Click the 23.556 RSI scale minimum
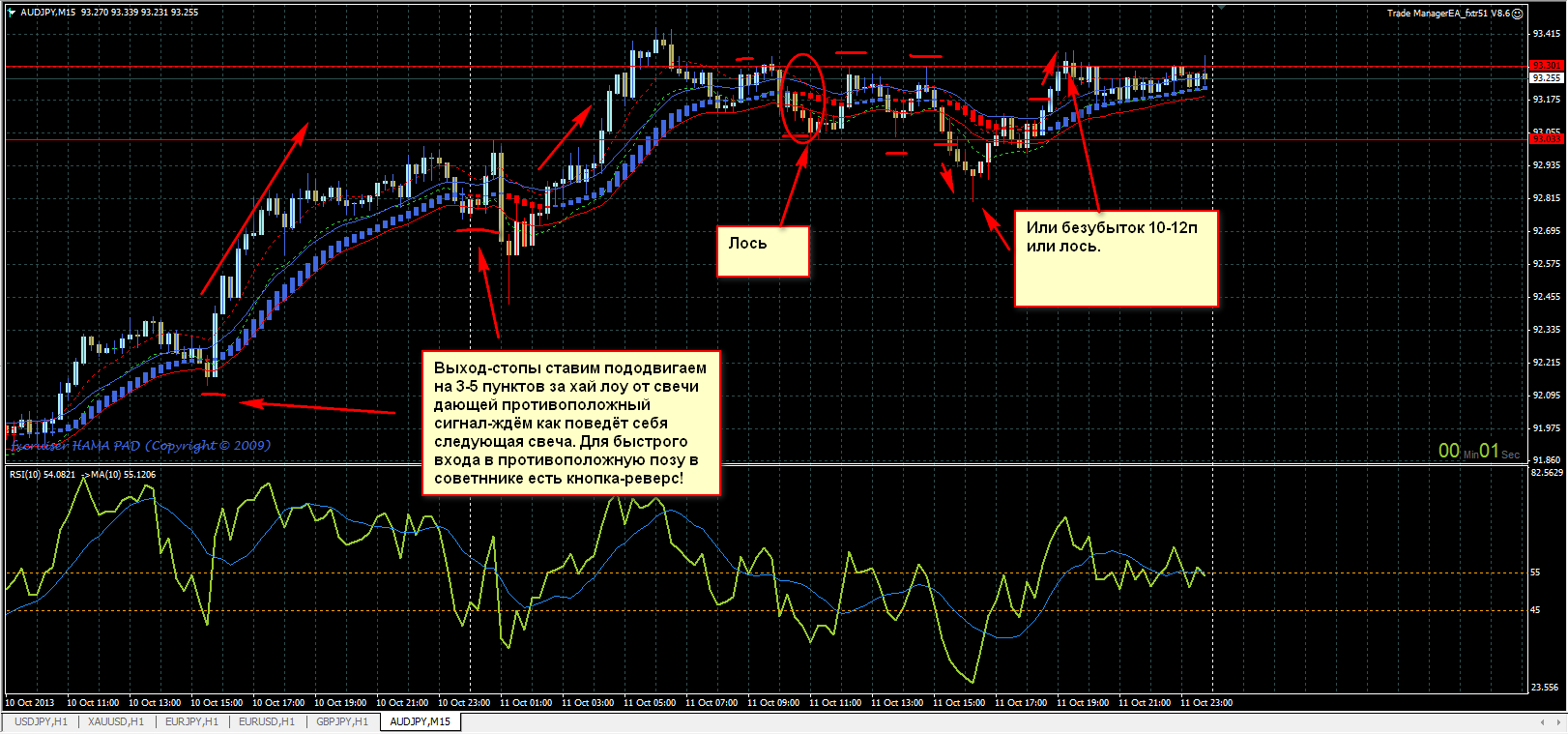The height and width of the screenshot is (734, 1568). tap(1545, 688)
